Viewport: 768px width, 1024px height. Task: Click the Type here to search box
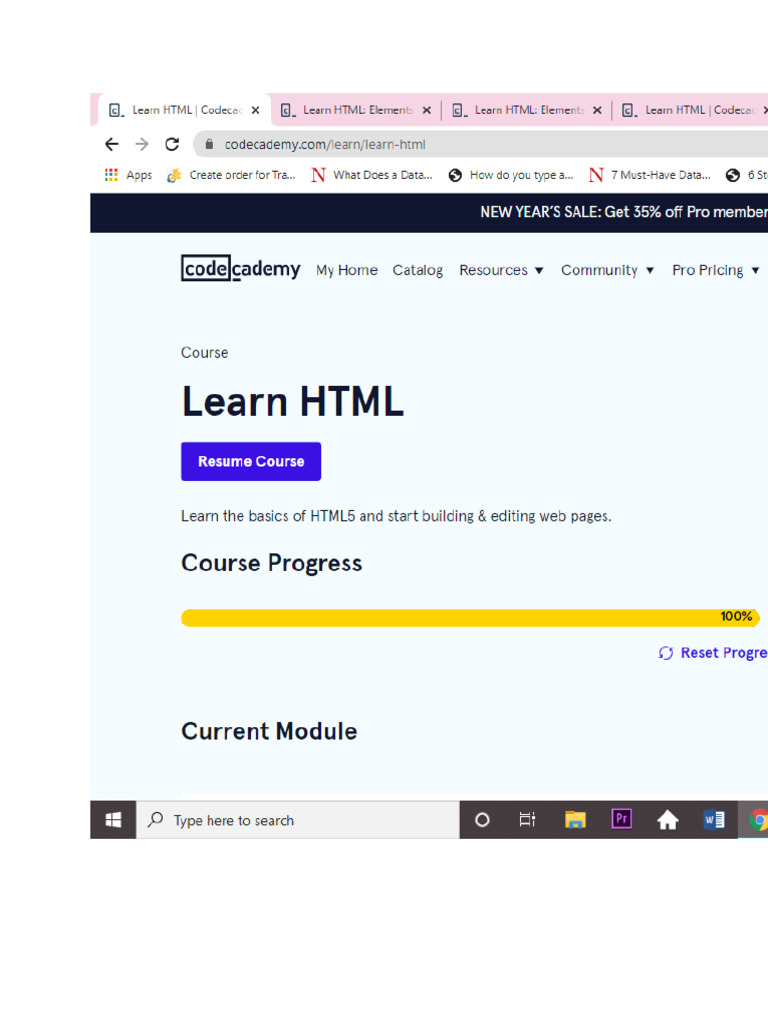(298, 820)
